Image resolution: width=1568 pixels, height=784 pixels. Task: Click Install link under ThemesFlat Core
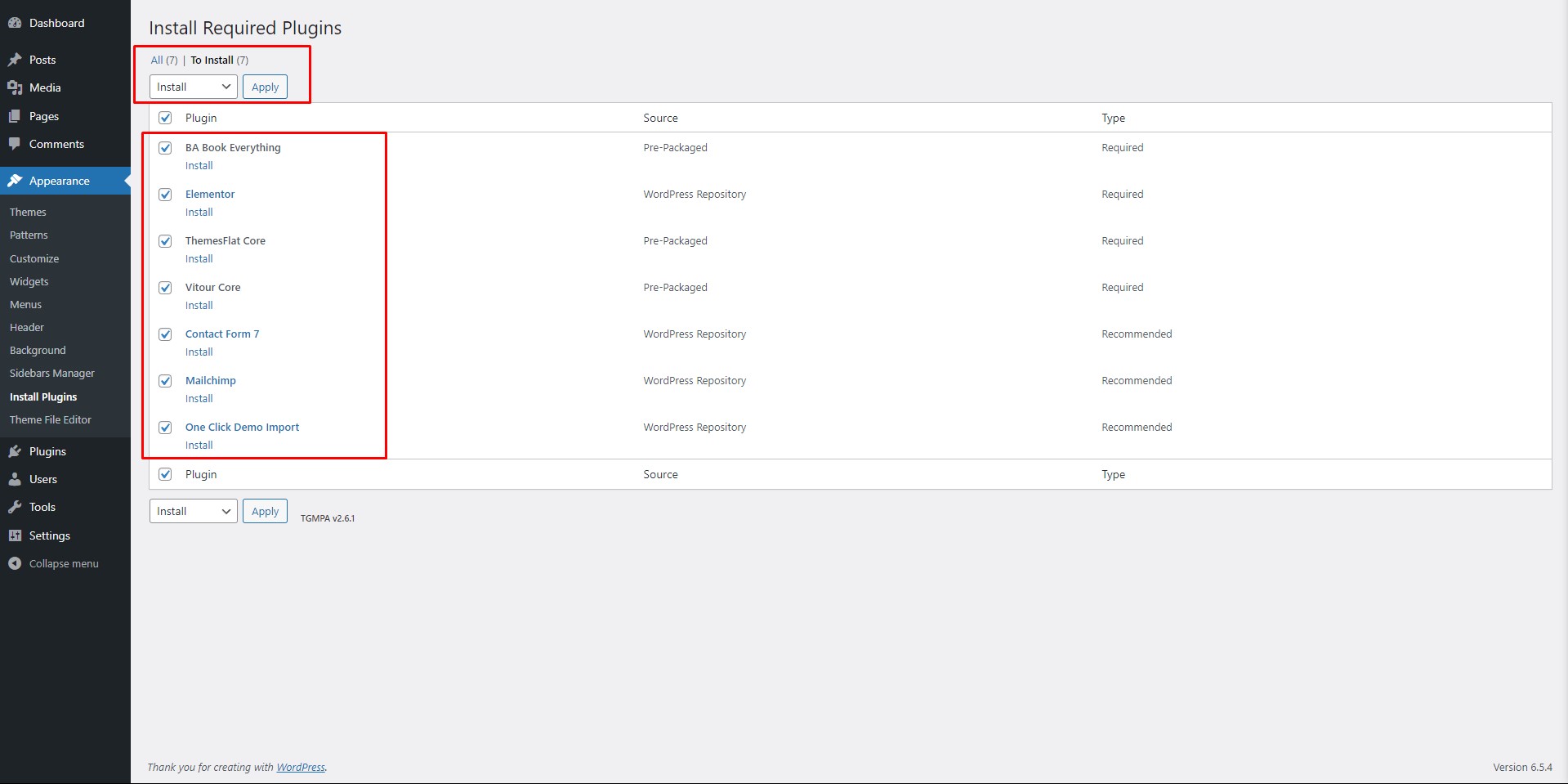199,258
